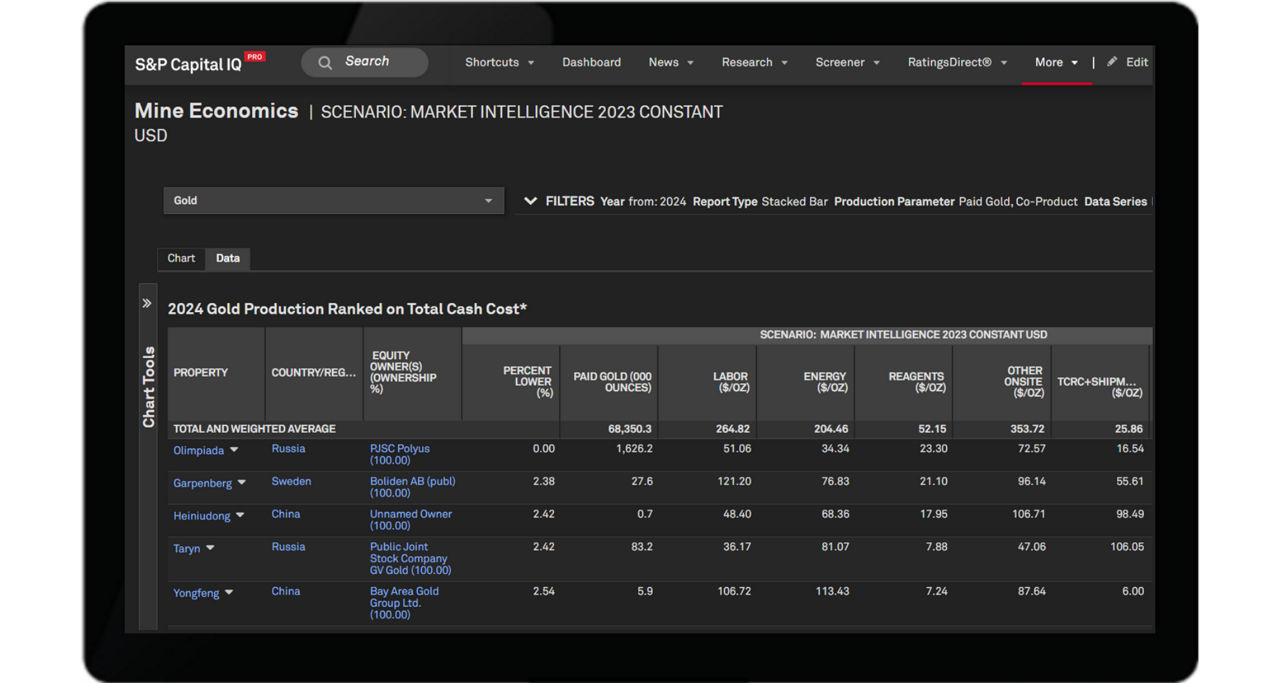Expand Chart Tools panel with double-chevron icon
Image resolution: width=1280 pixels, height=683 pixels.
pyautogui.click(x=147, y=303)
